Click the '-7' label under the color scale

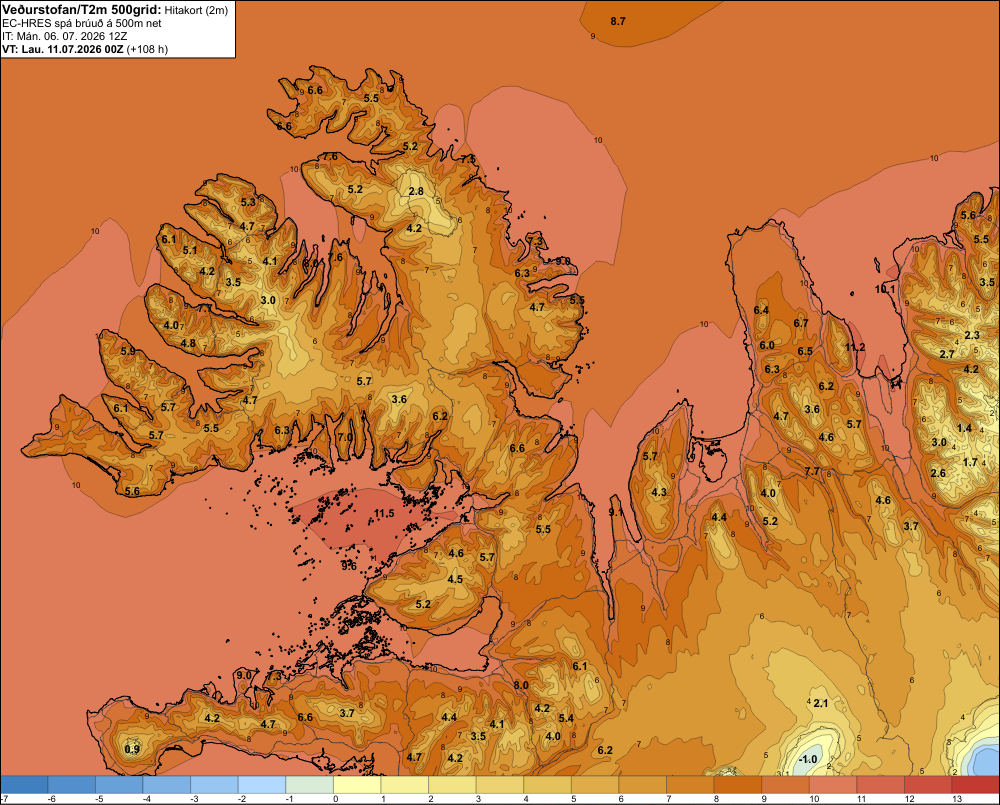click(x=4, y=799)
